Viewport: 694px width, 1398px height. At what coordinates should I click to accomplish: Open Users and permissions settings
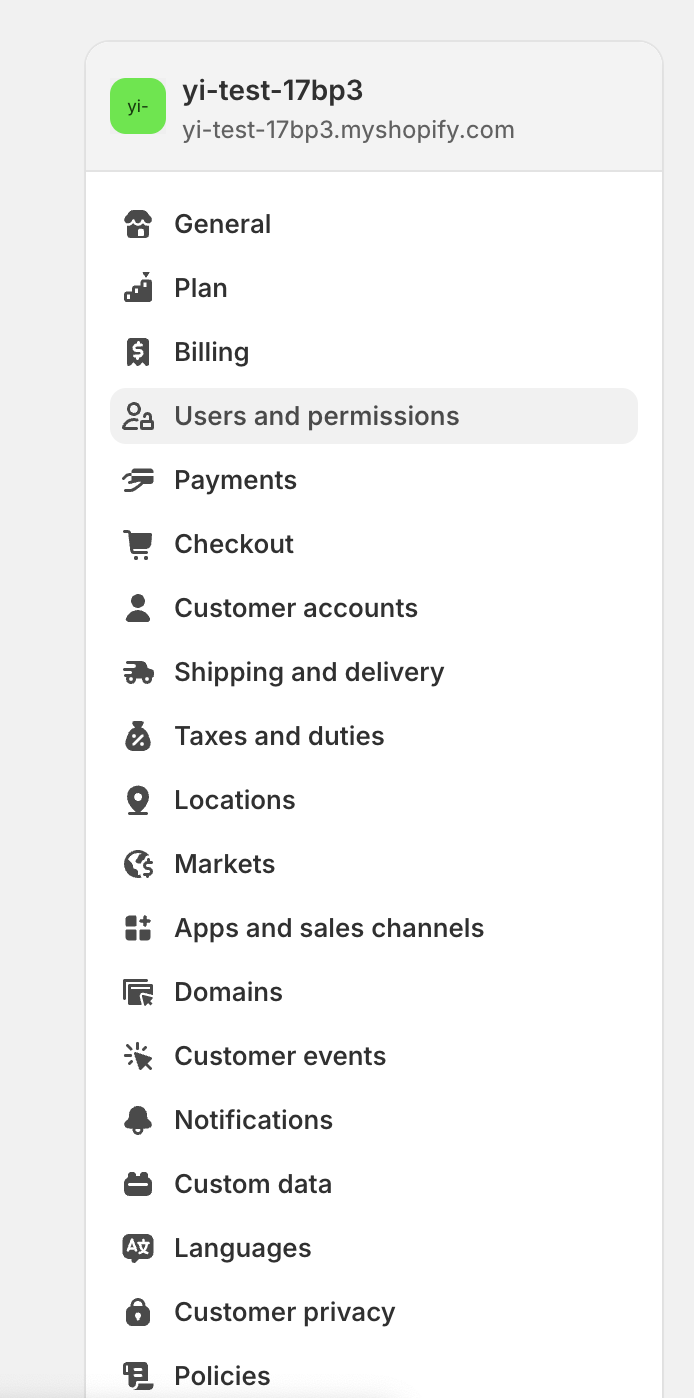[x=316, y=416]
